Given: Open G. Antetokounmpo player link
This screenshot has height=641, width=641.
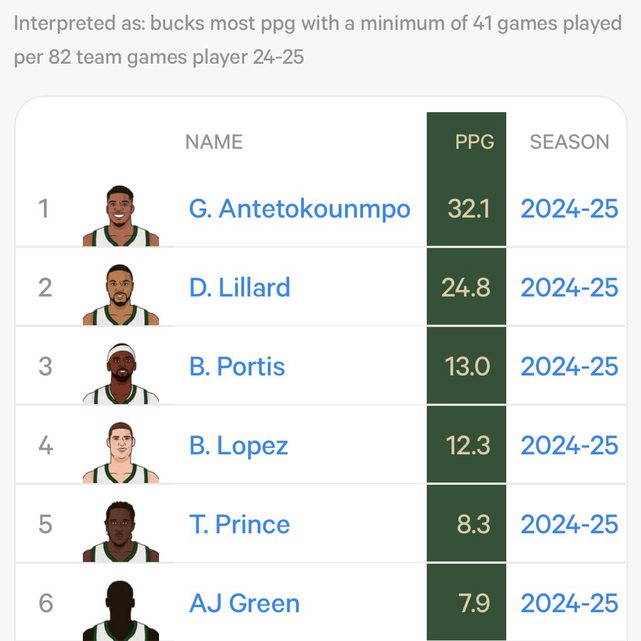Looking at the screenshot, I should coord(299,209).
